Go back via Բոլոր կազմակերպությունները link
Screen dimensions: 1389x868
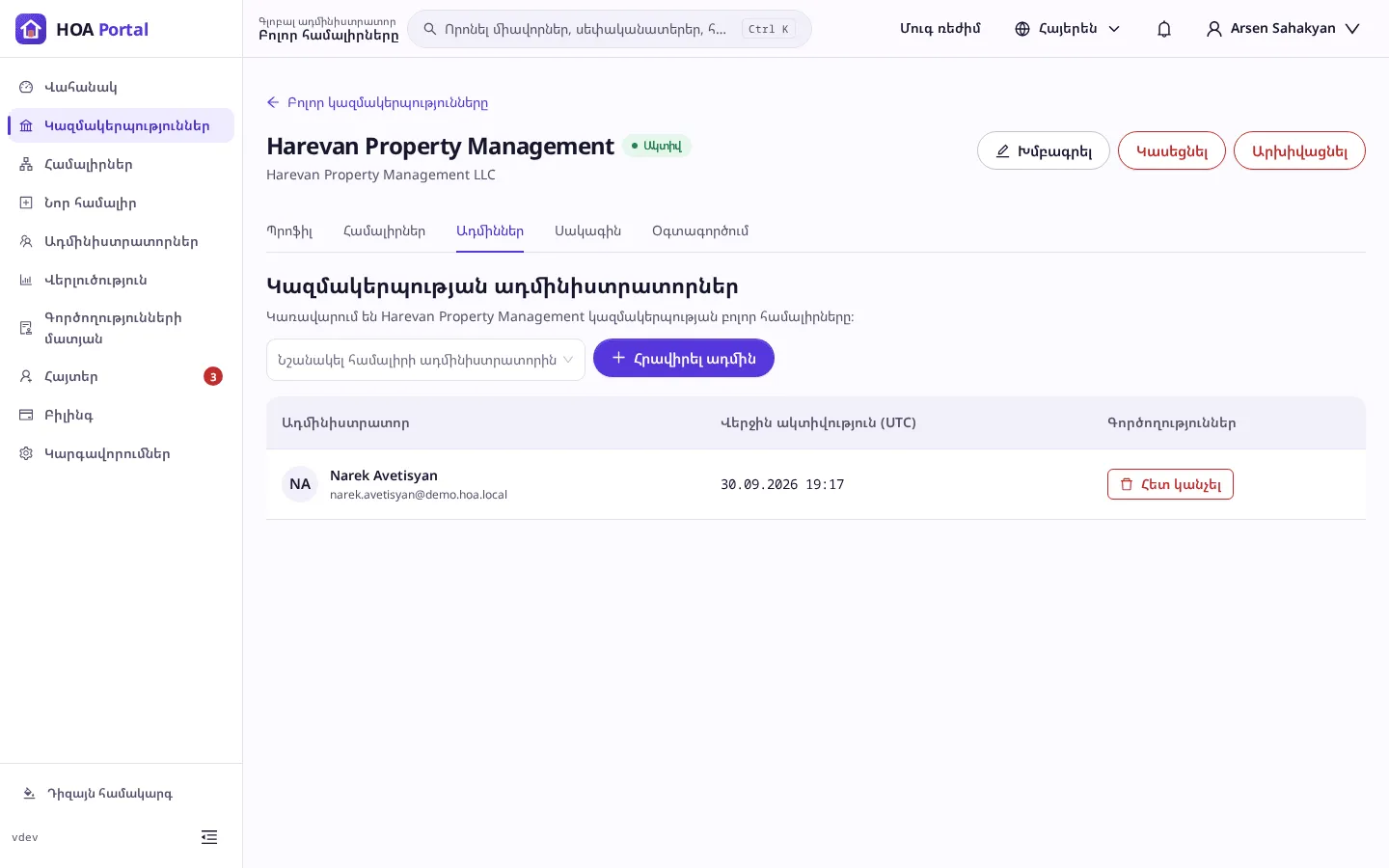tap(377, 102)
